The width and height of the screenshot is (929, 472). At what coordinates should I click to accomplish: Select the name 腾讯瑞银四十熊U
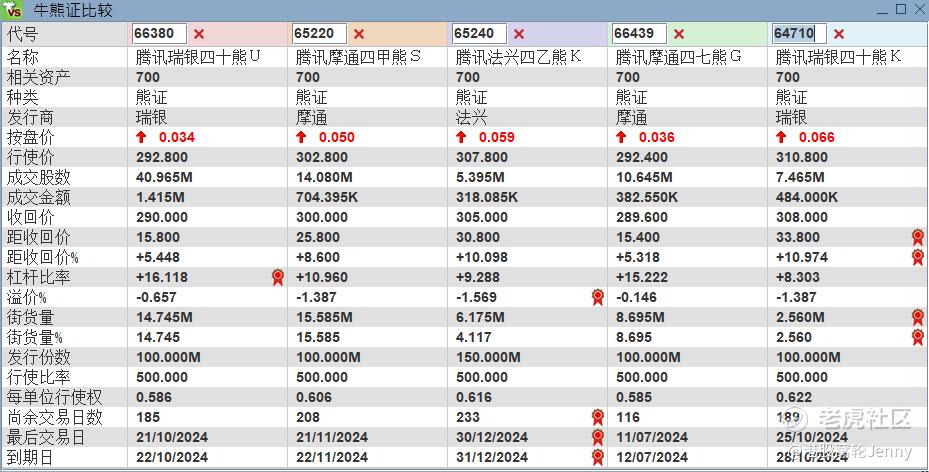198,57
